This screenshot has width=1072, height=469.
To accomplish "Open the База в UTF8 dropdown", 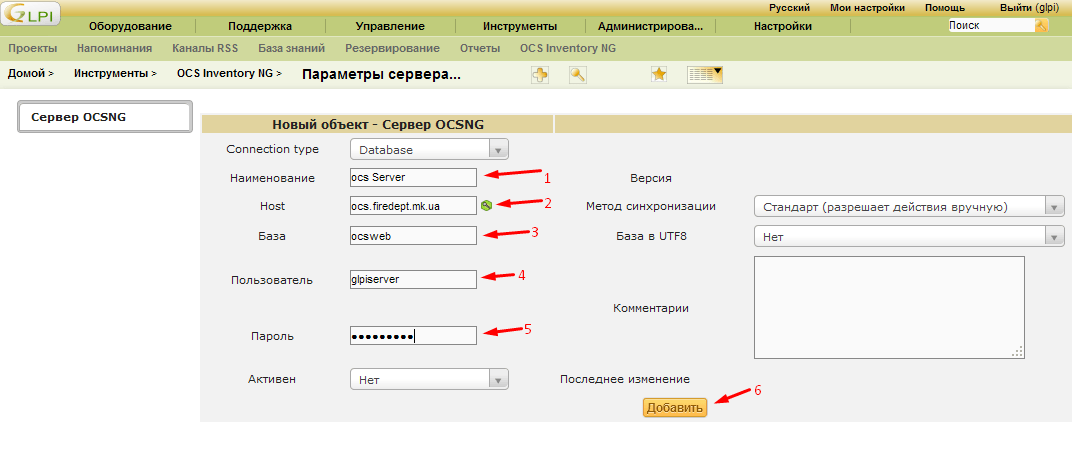I will tap(909, 237).
